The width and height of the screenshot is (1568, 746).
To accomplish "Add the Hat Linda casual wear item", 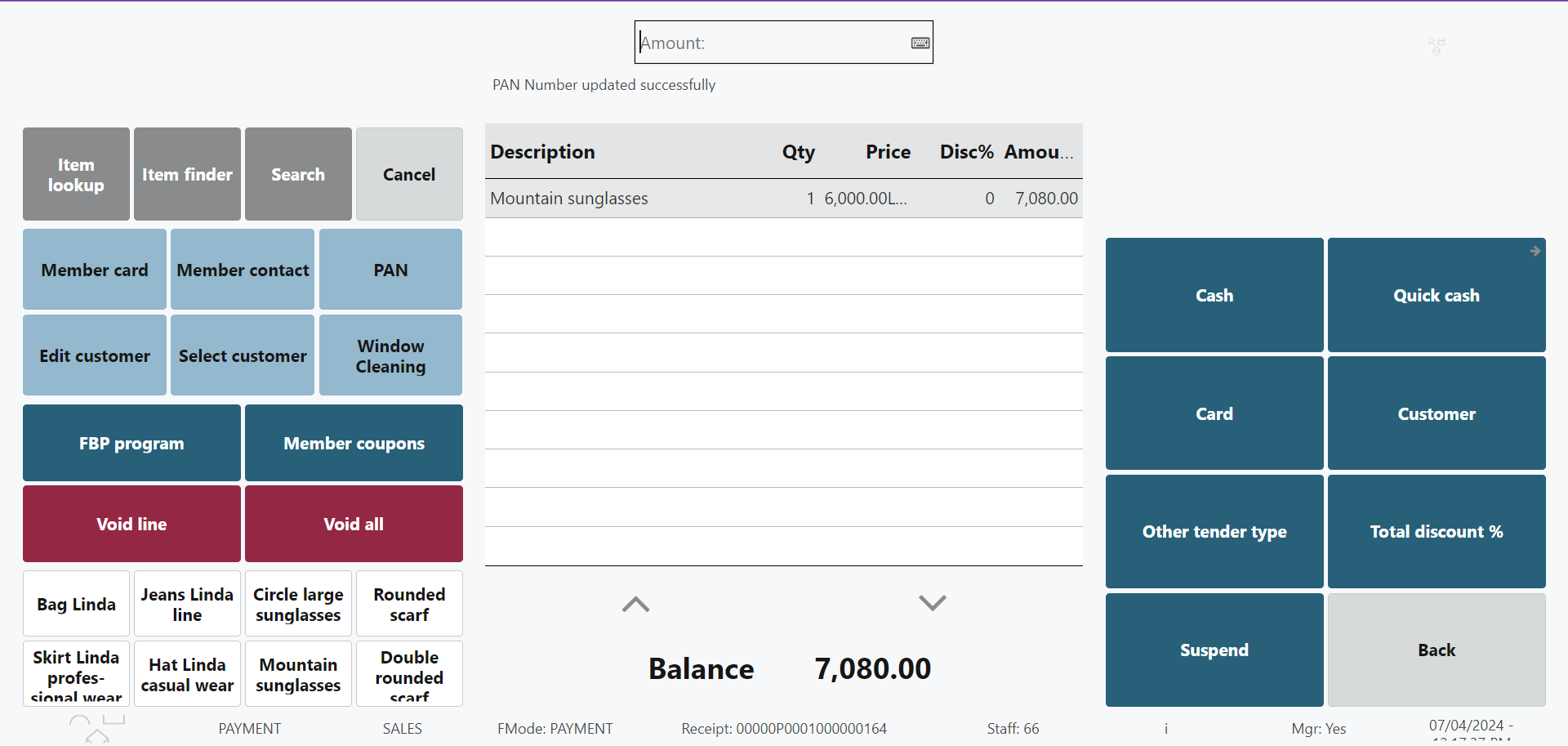I will (x=187, y=674).
